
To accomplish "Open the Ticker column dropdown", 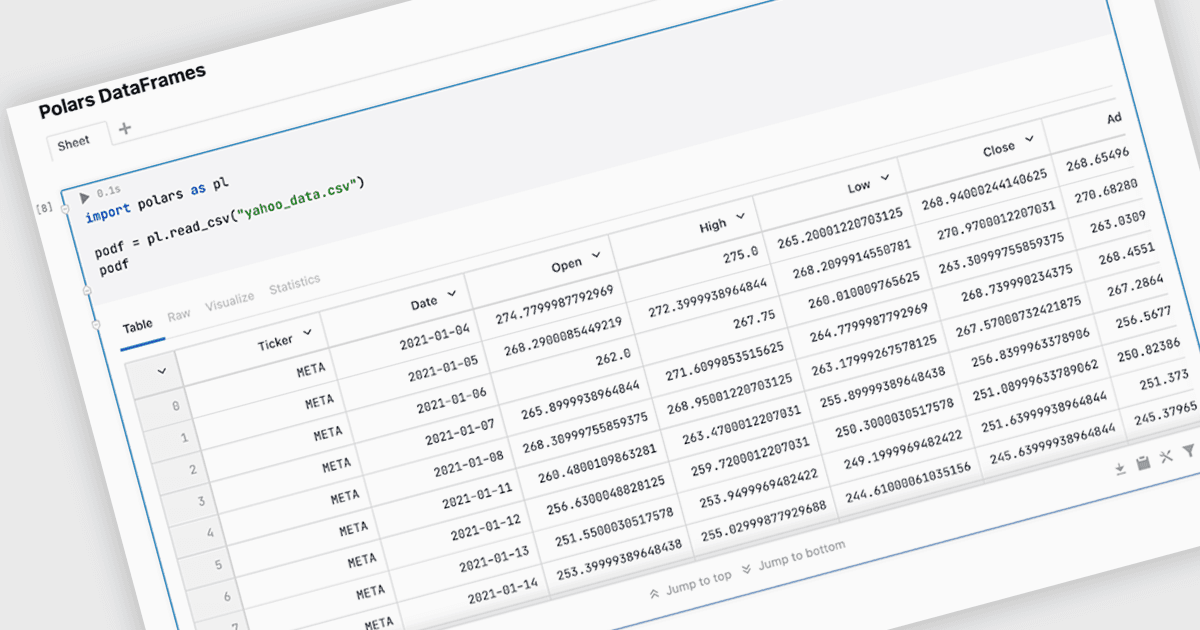I will (x=307, y=333).
